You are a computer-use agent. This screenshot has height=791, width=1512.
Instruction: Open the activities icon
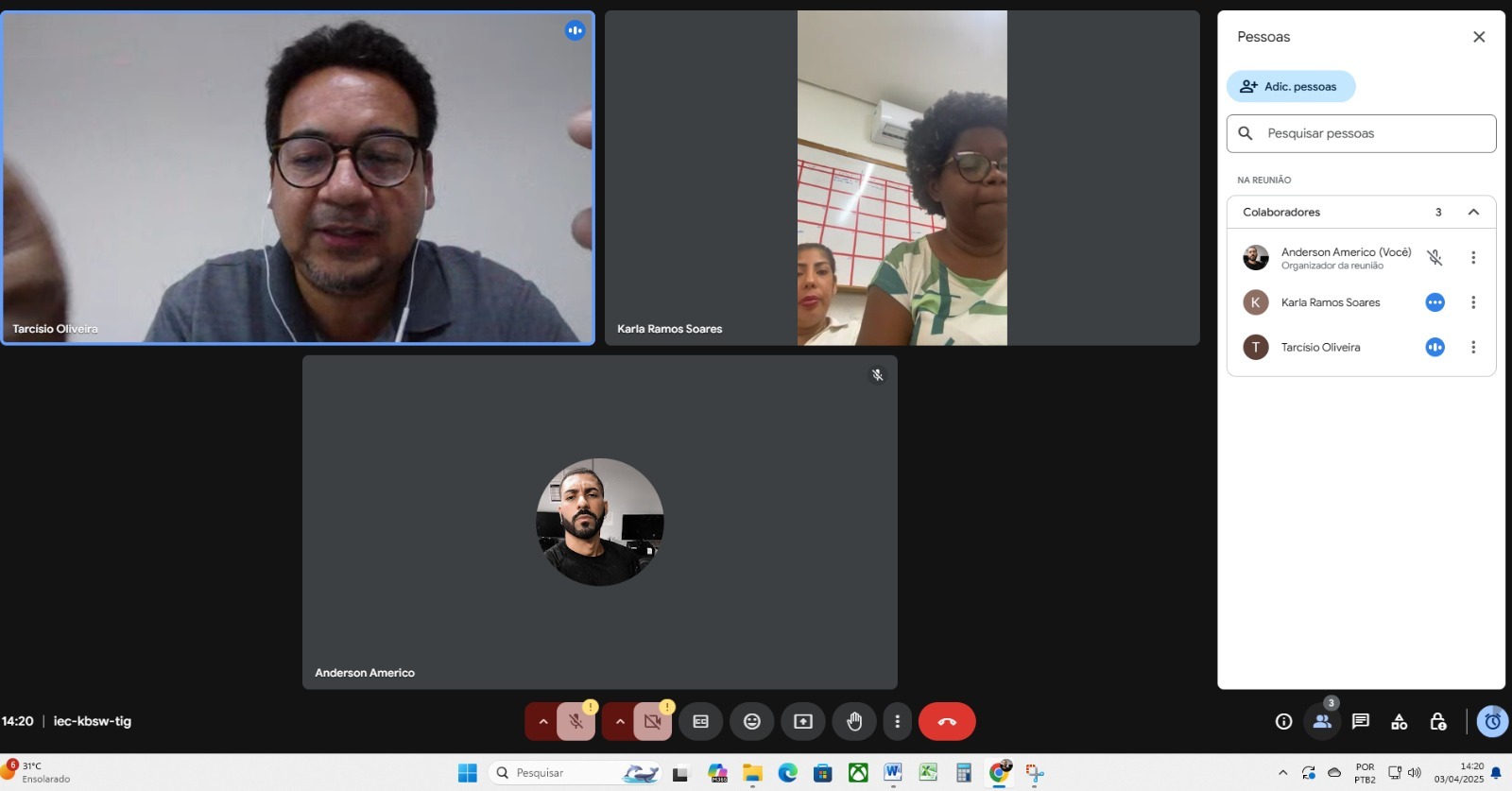pyautogui.click(x=1400, y=722)
